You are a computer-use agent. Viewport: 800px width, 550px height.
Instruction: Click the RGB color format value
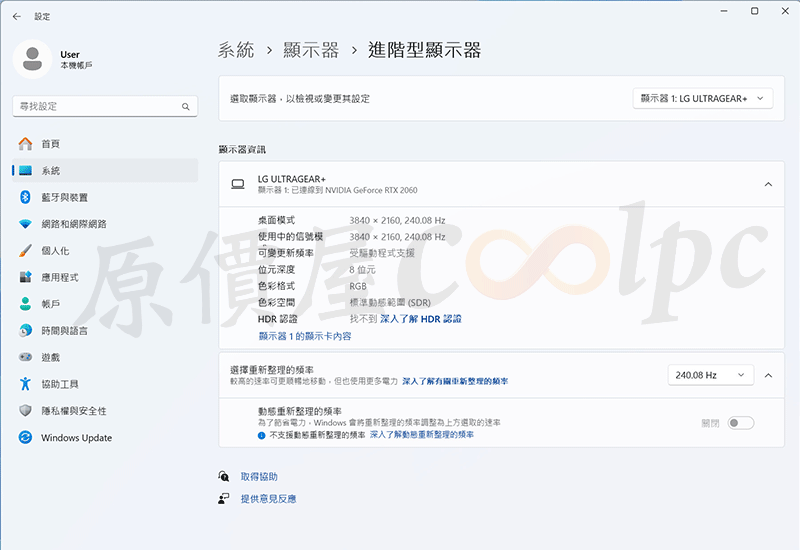(358, 286)
